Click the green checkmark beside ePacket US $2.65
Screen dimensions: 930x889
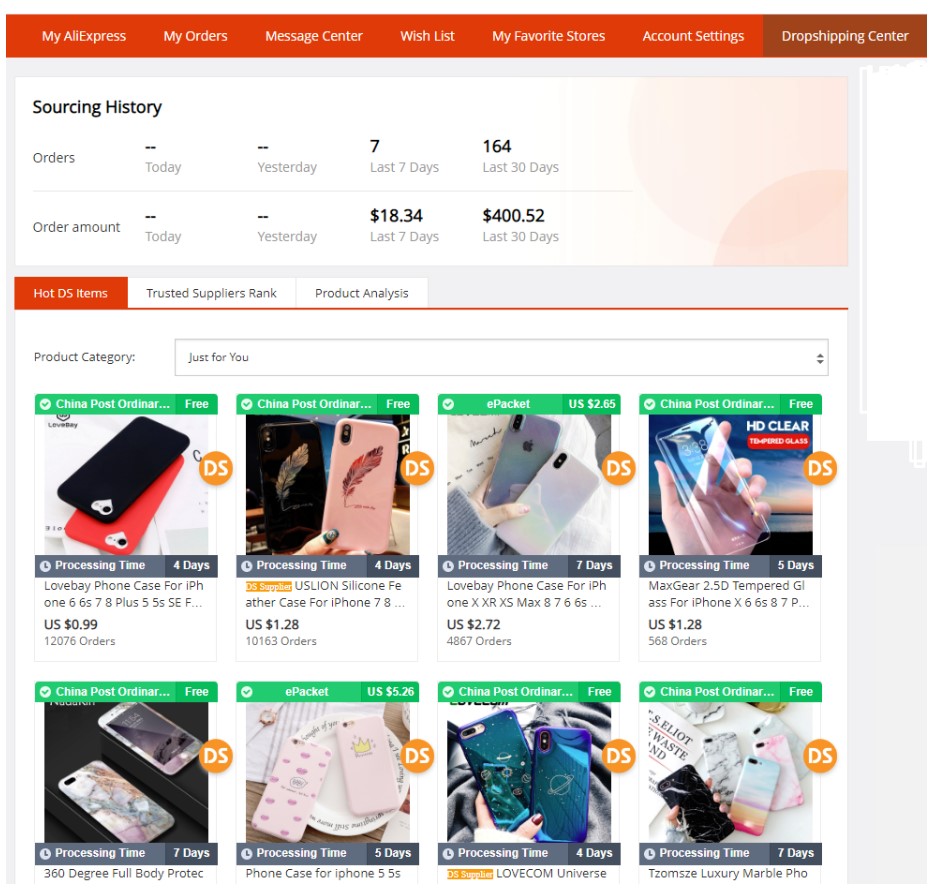448,404
